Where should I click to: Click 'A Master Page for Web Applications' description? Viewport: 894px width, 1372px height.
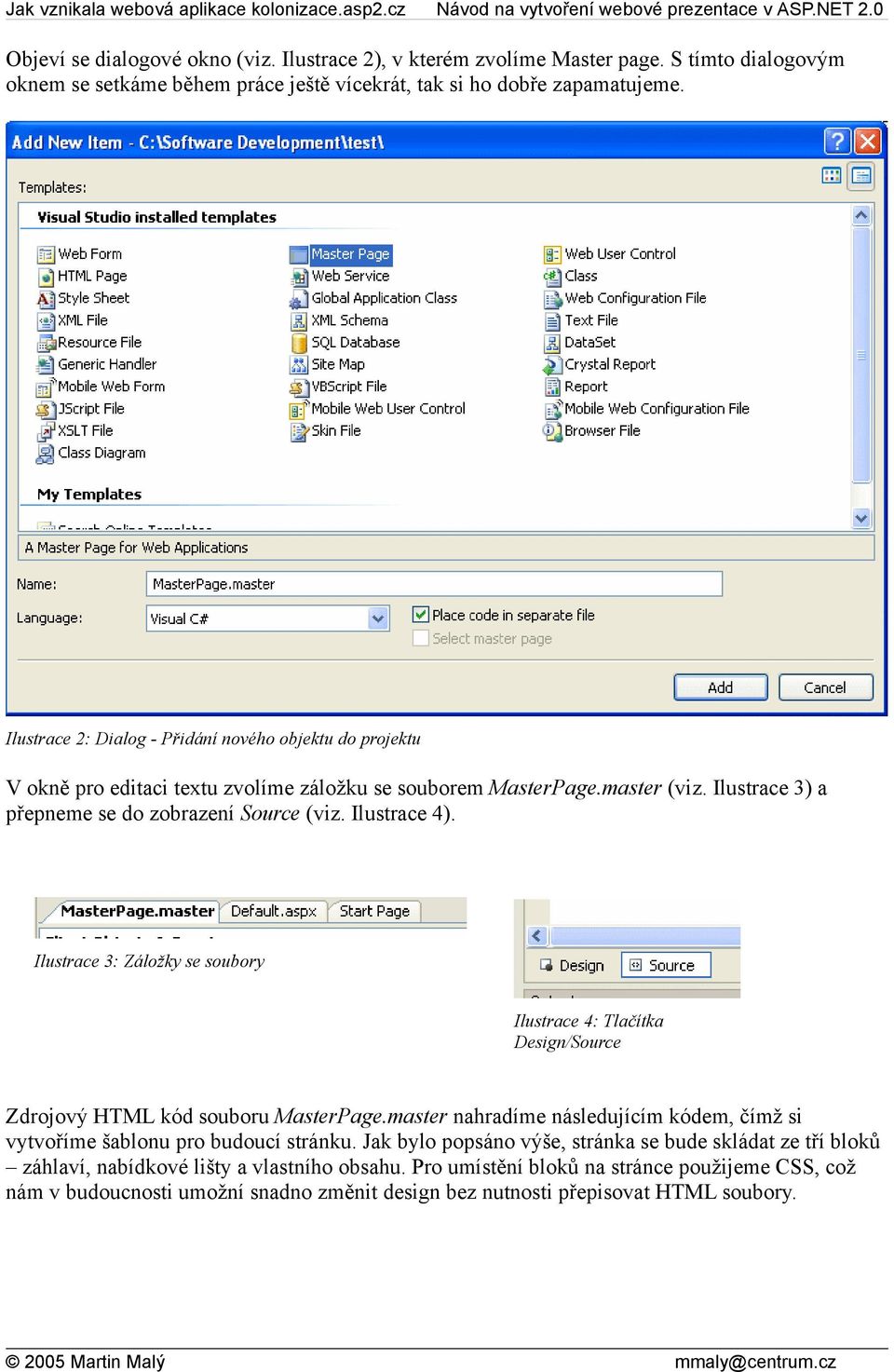[x=136, y=548]
